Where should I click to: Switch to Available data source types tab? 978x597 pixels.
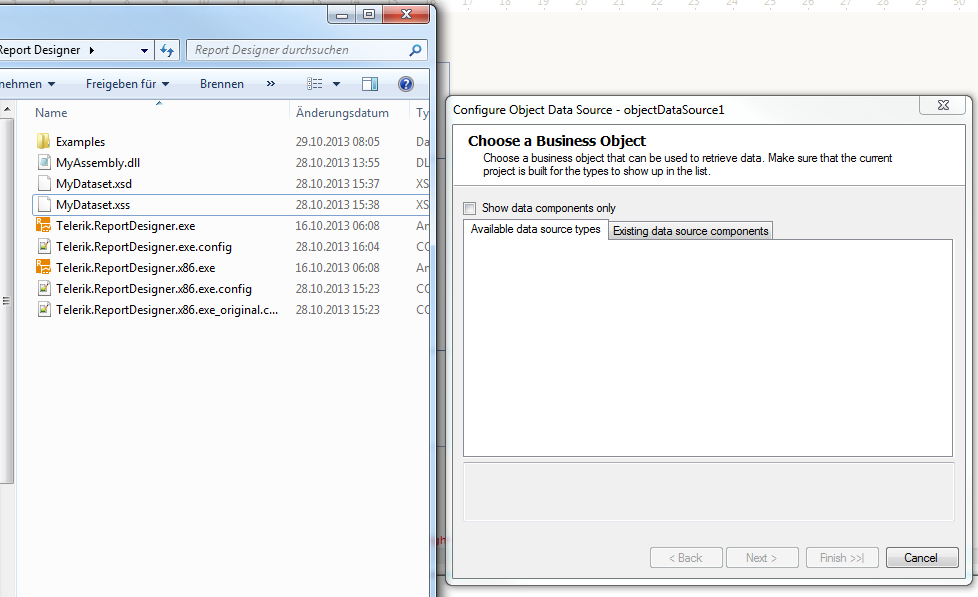(536, 229)
